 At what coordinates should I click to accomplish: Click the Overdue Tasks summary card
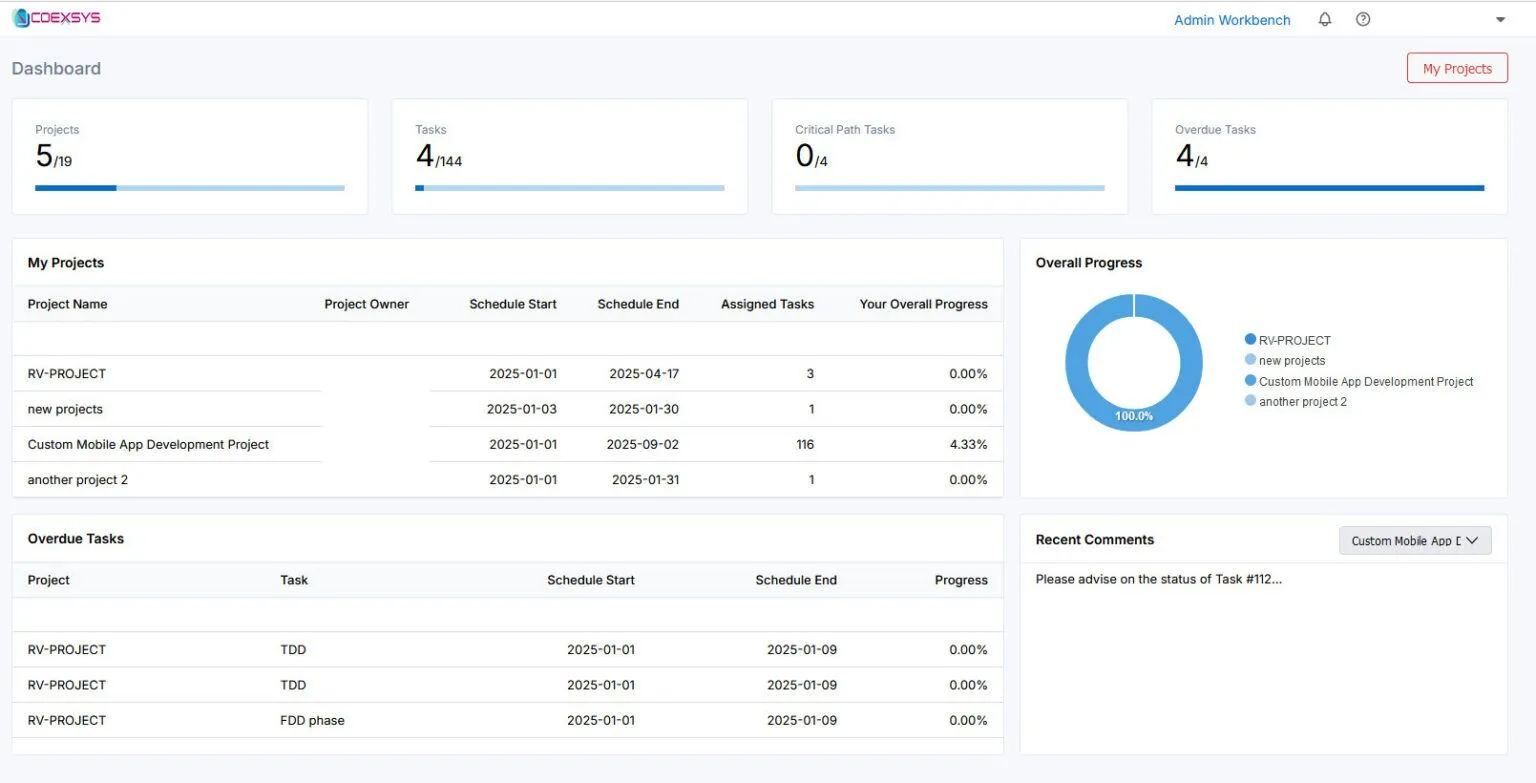click(x=1328, y=155)
